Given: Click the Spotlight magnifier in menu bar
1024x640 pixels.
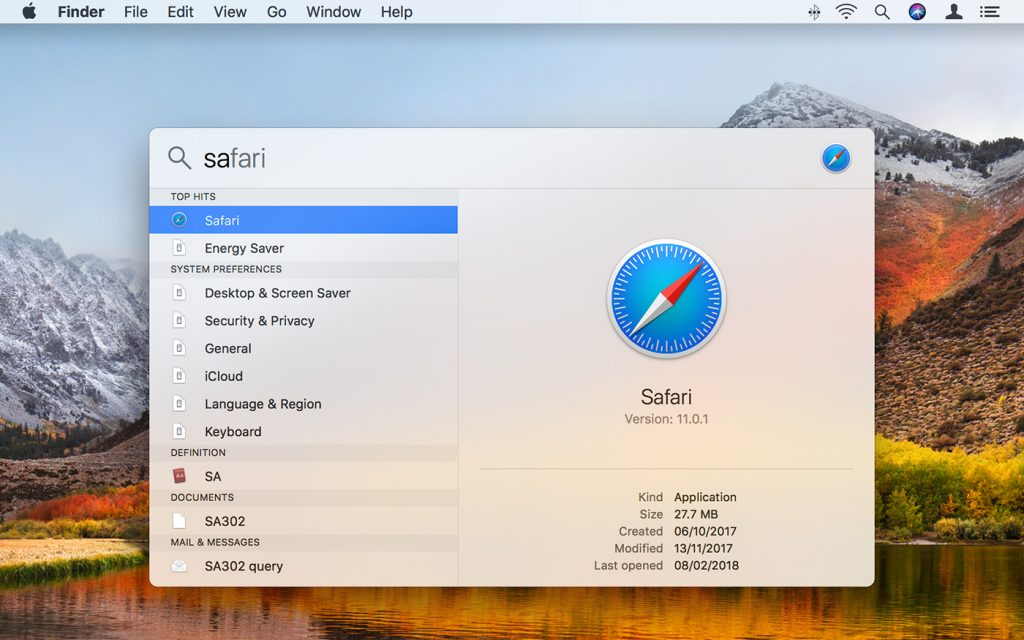Looking at the screenshot, I should click(882, 12).
